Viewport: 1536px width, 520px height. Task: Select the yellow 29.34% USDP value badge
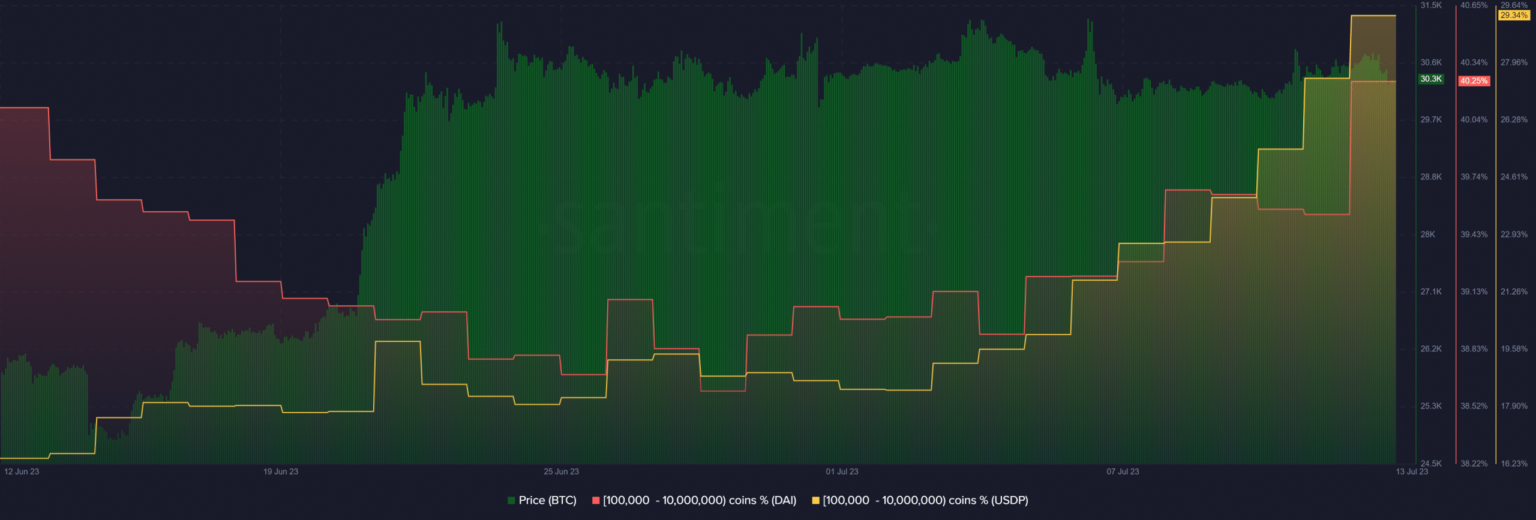[1511, 15]
